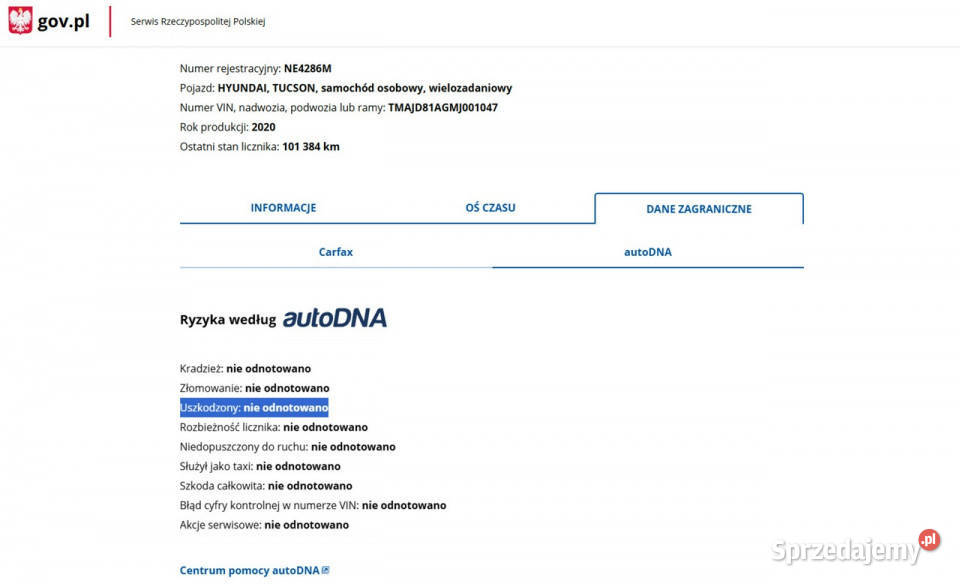Click highlighted Uszkodzony: nie odnotowano row
This screenshot has width=960, height=584.
click(x=254, y=408)
